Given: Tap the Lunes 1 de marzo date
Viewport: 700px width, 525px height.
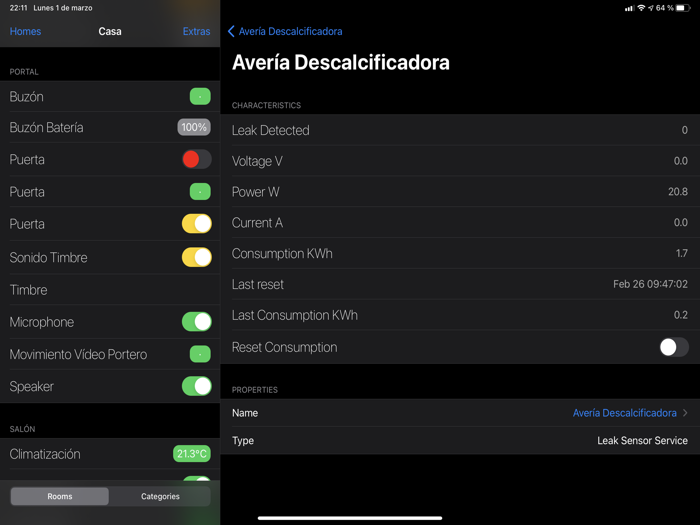Looking at the screenshot, I should (63, 8).
